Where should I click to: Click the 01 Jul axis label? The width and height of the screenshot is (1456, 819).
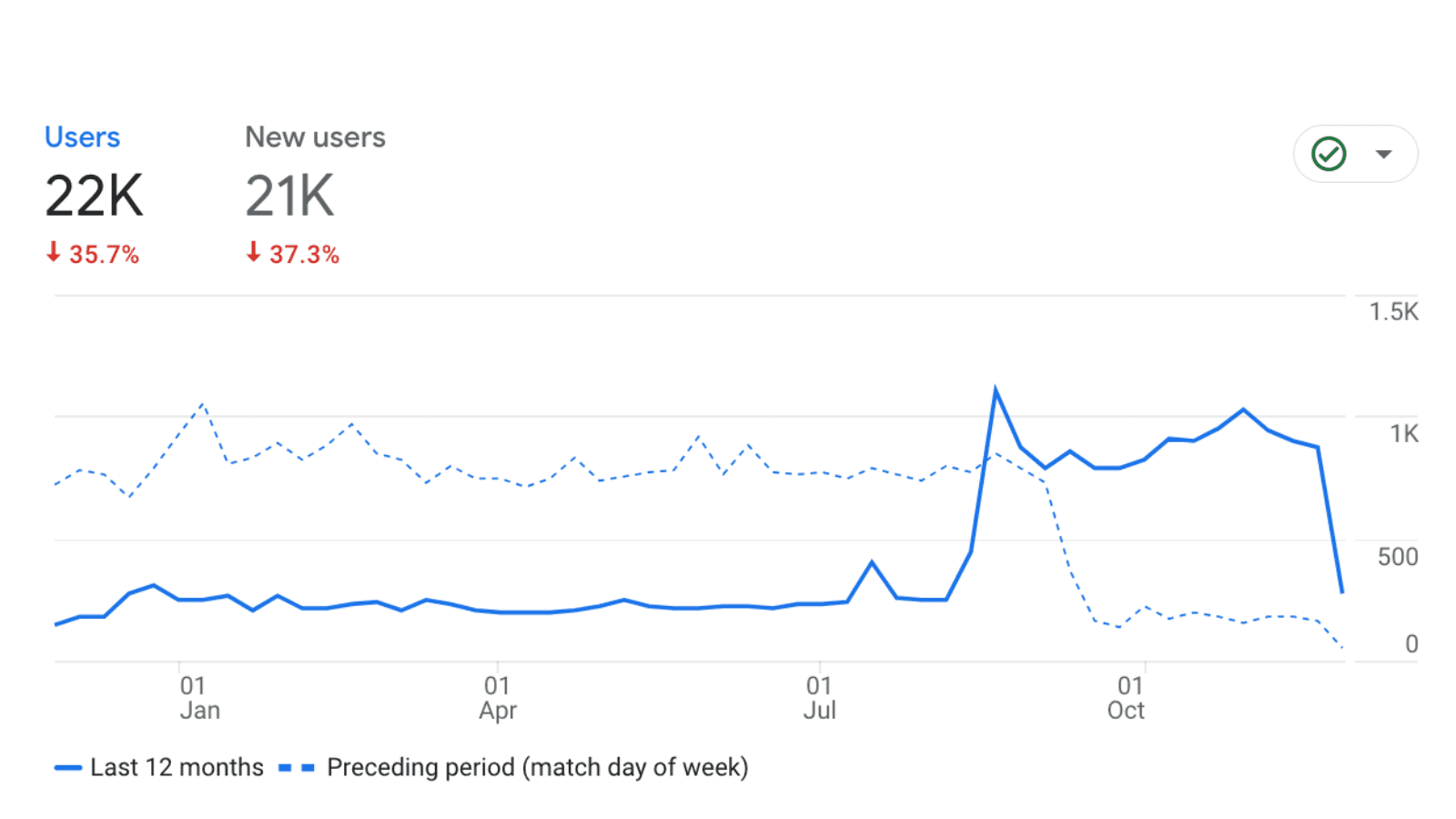click(819, 698)
